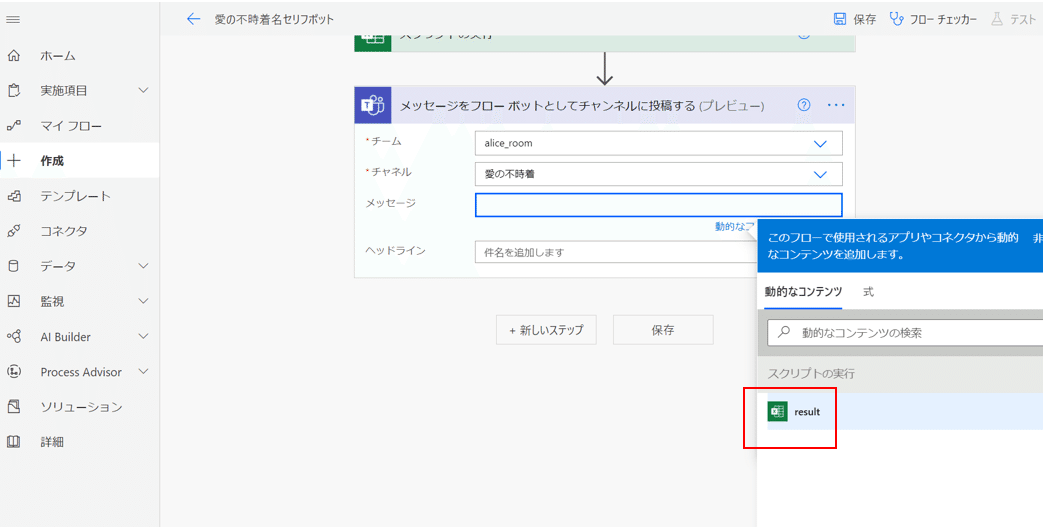Screen dimensions: 1043x527
Task: Select the 動的なコンテンツ tab
Action: (x=803, y=291)
